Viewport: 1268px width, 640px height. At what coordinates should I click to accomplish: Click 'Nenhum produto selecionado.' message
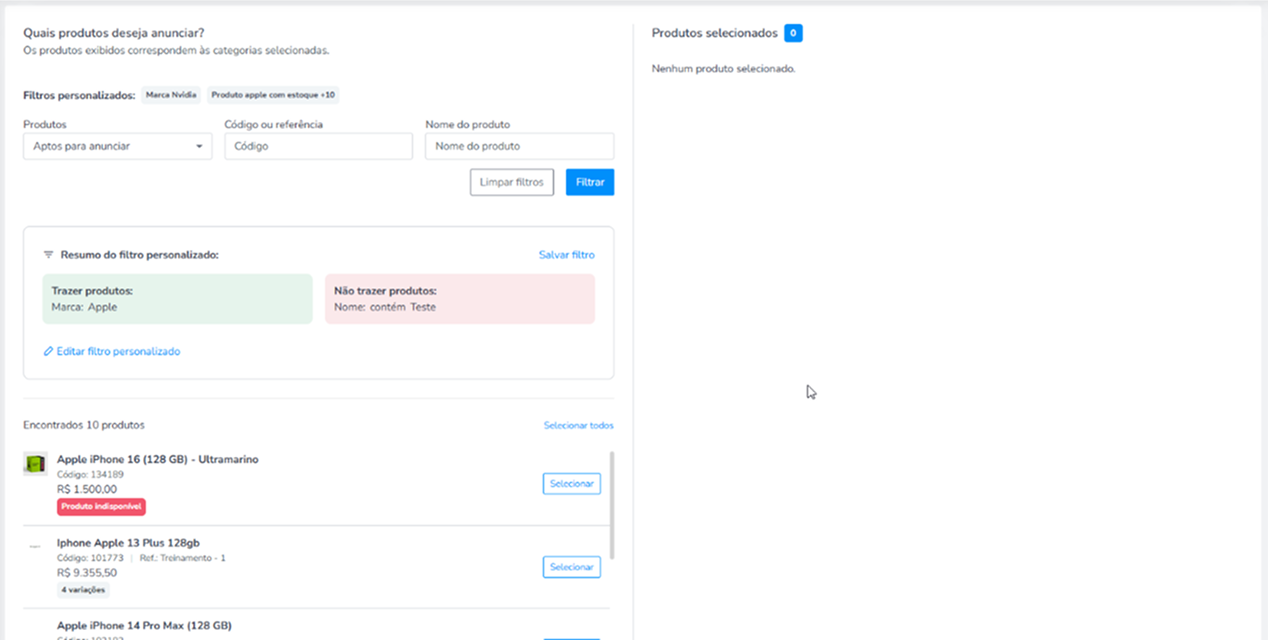tap(723, 69)
